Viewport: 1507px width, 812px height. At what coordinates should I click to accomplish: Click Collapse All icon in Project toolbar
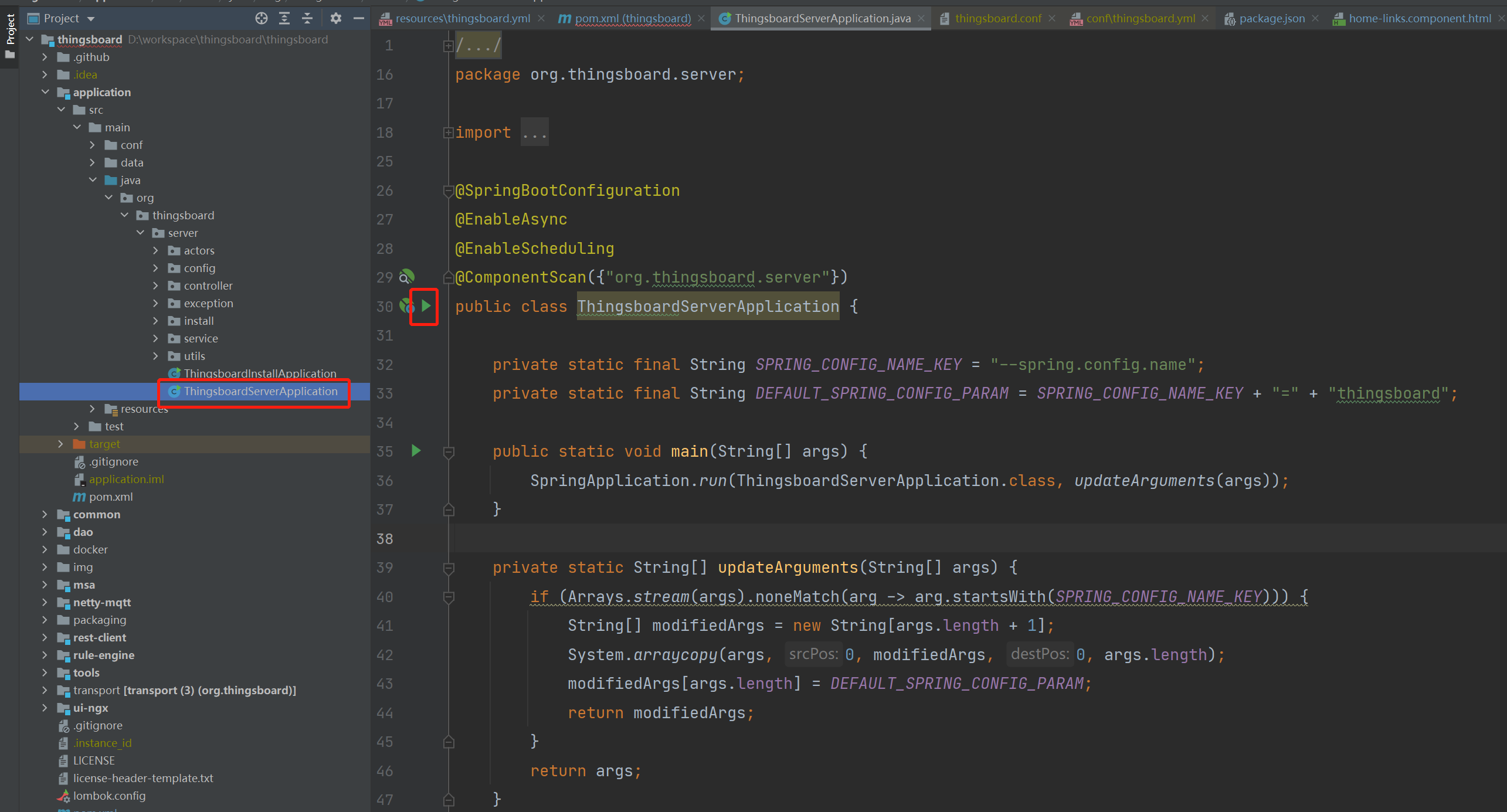[x=307, y=18]
